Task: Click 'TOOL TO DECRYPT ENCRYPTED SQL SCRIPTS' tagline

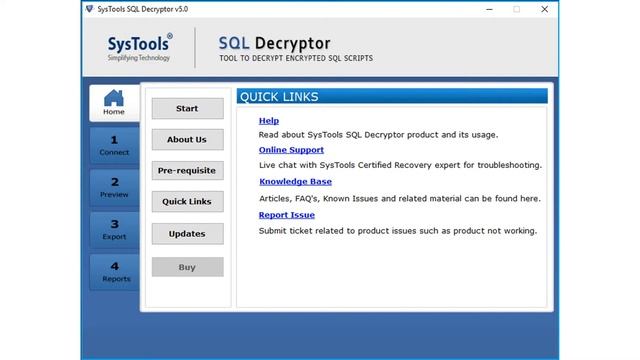Action: click(296, 58)
